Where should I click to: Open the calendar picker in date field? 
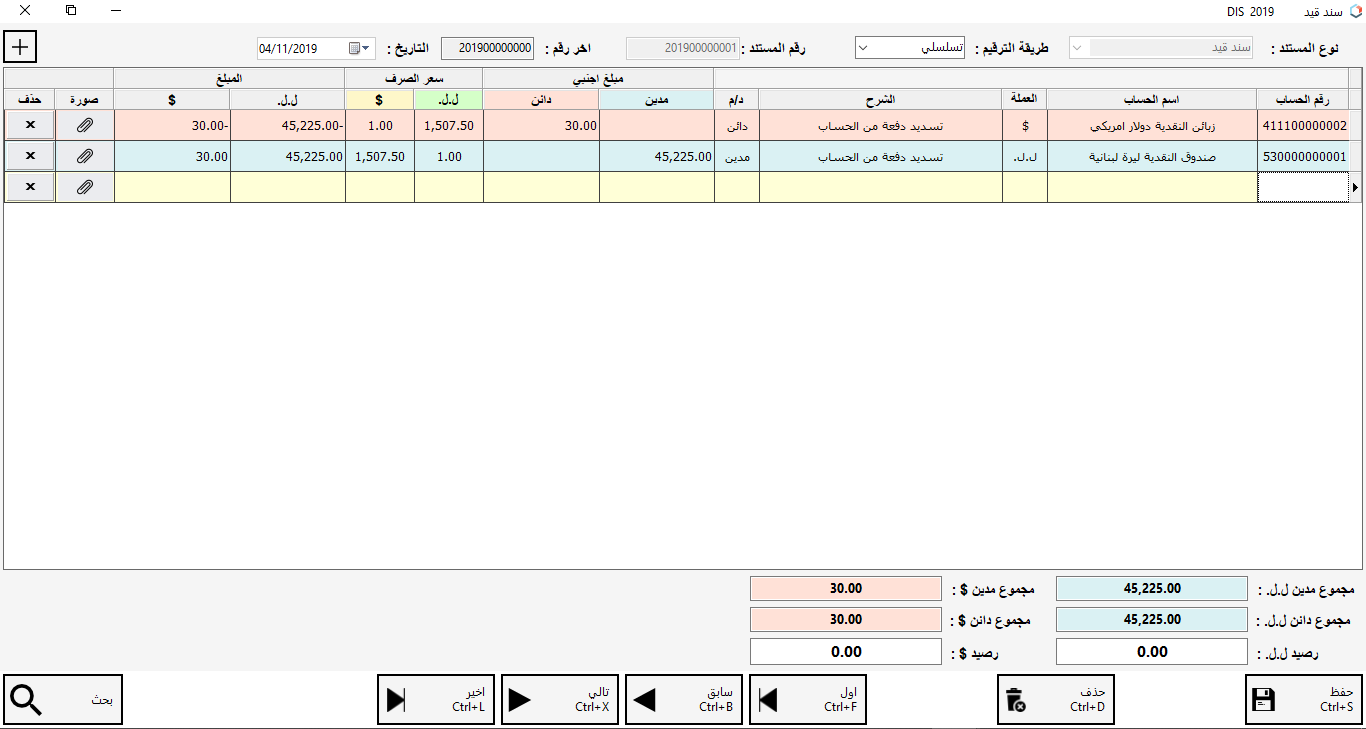354,48
